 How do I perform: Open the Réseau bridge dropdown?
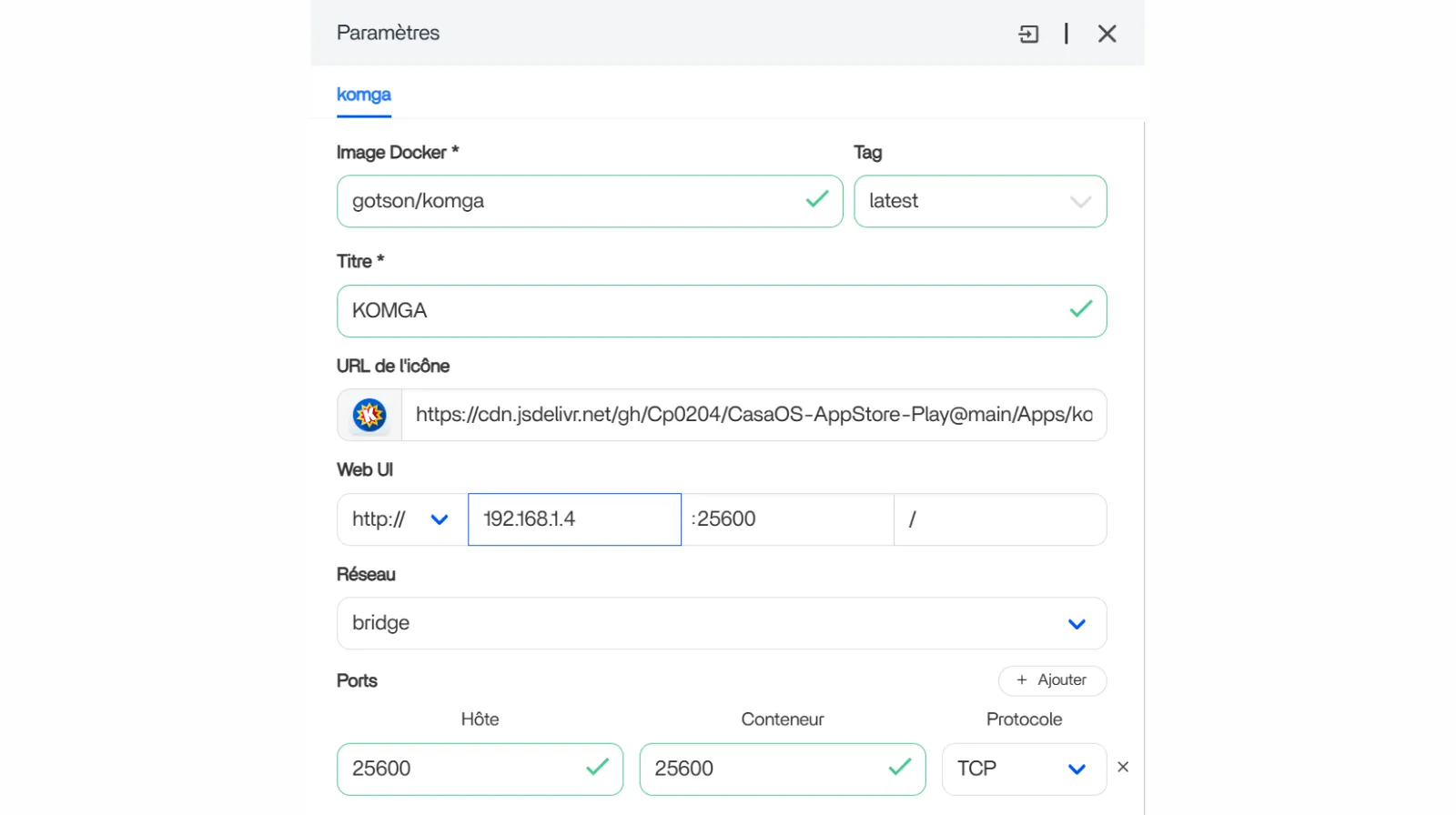[721, 623]
